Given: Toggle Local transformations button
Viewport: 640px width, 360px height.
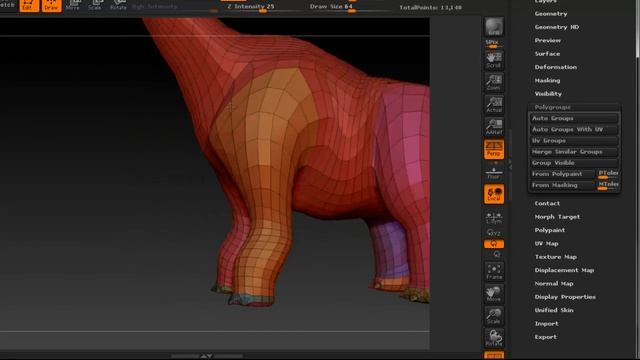Looking at the screenshot, I should (494, 194).
